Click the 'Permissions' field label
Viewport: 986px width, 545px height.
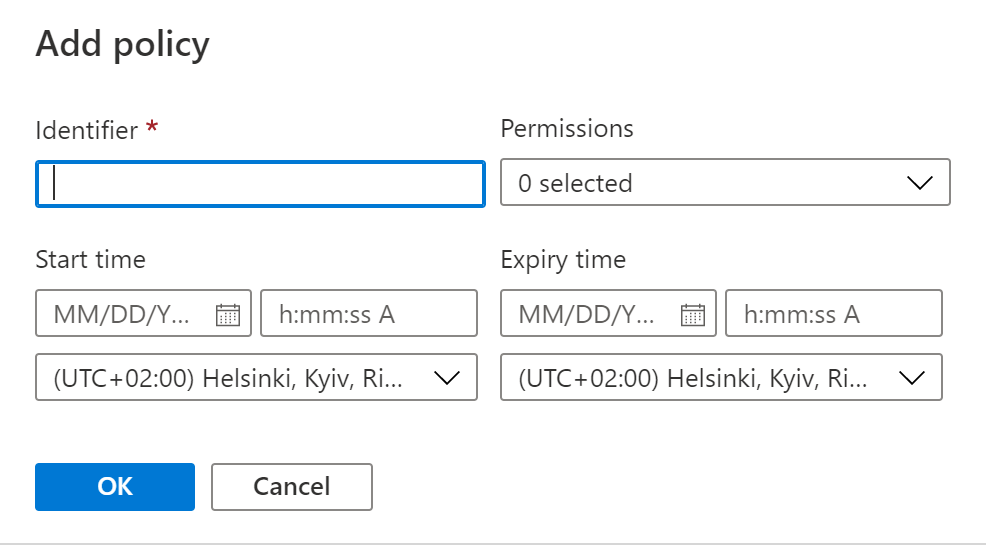point(566,129)
